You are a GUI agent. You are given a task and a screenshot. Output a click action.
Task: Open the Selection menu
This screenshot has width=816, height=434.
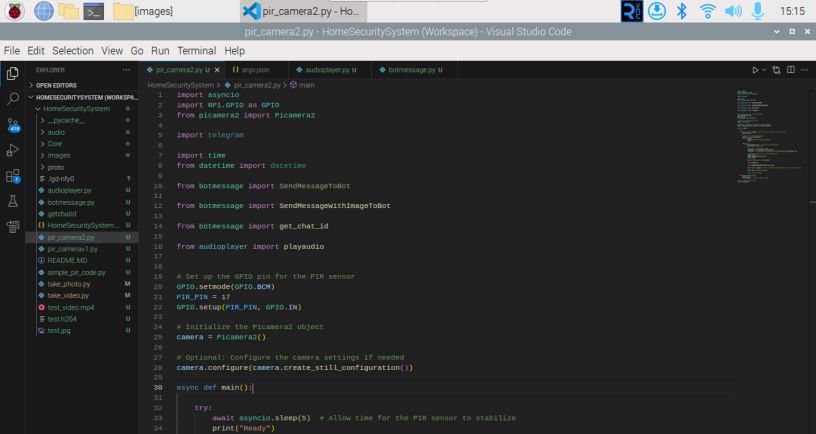coord(73,50)
